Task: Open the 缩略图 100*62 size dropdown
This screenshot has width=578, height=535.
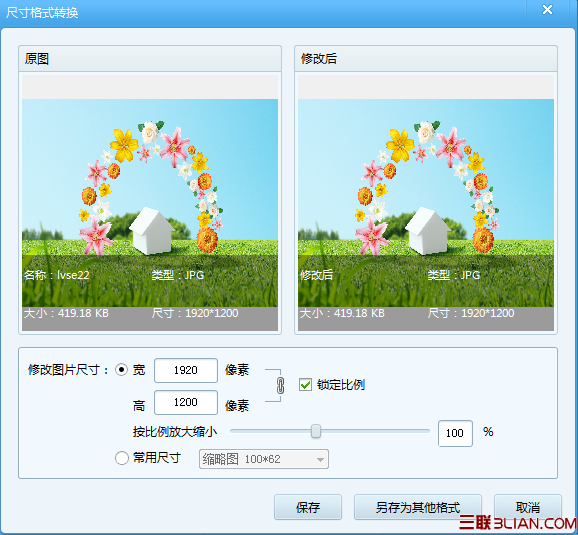Action: click(264, 459)
